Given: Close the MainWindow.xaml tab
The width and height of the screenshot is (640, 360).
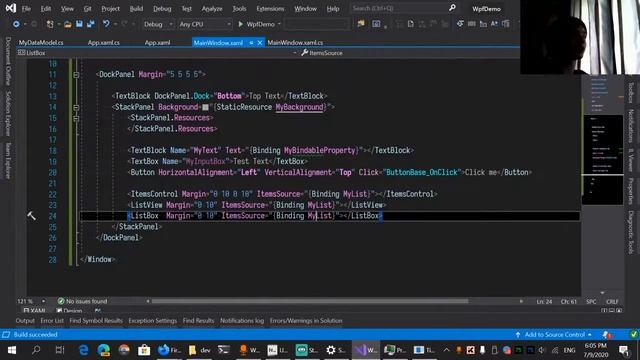Looking at the screenshot, I should (260, 42).
